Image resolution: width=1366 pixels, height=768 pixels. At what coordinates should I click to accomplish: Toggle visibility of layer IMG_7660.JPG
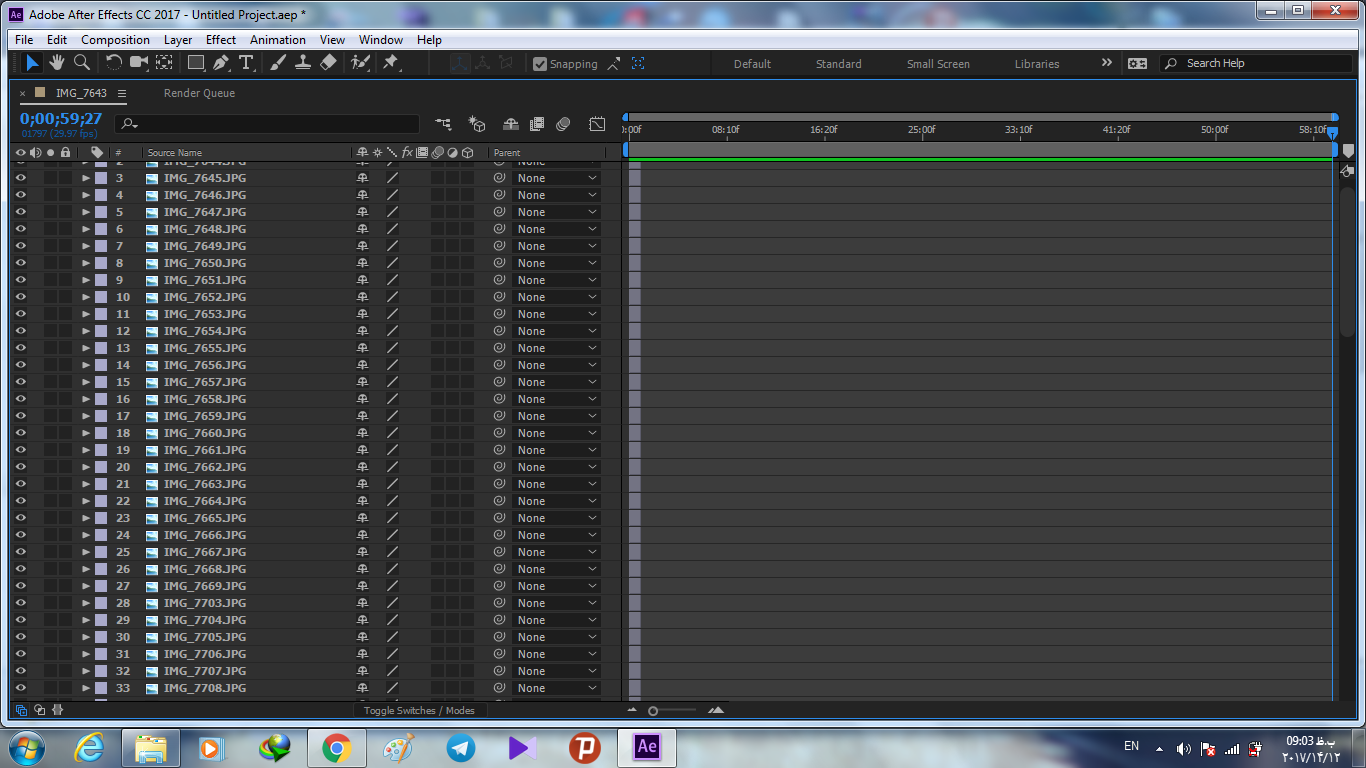(20, 433)
